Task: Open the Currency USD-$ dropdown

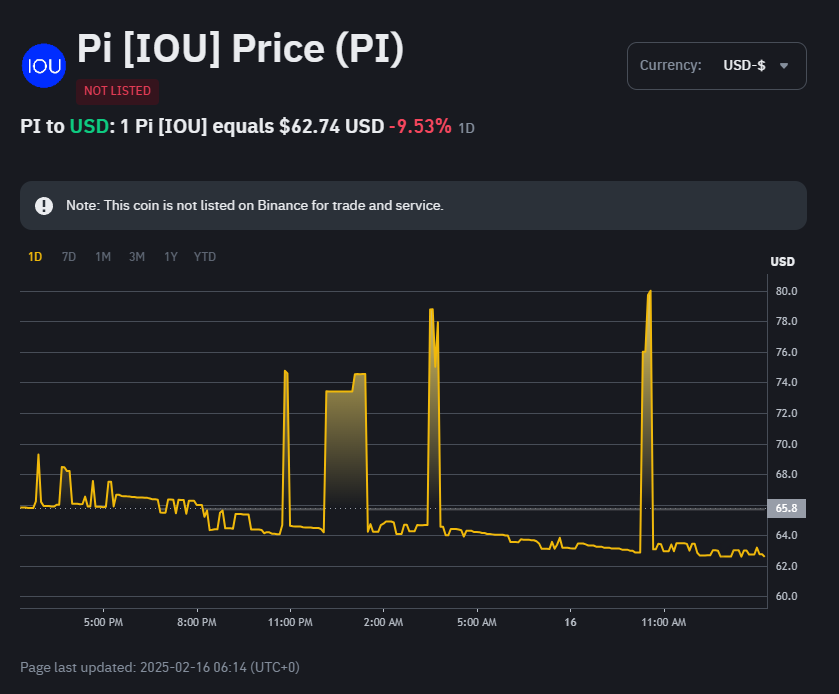Action: tap(716, 66)
